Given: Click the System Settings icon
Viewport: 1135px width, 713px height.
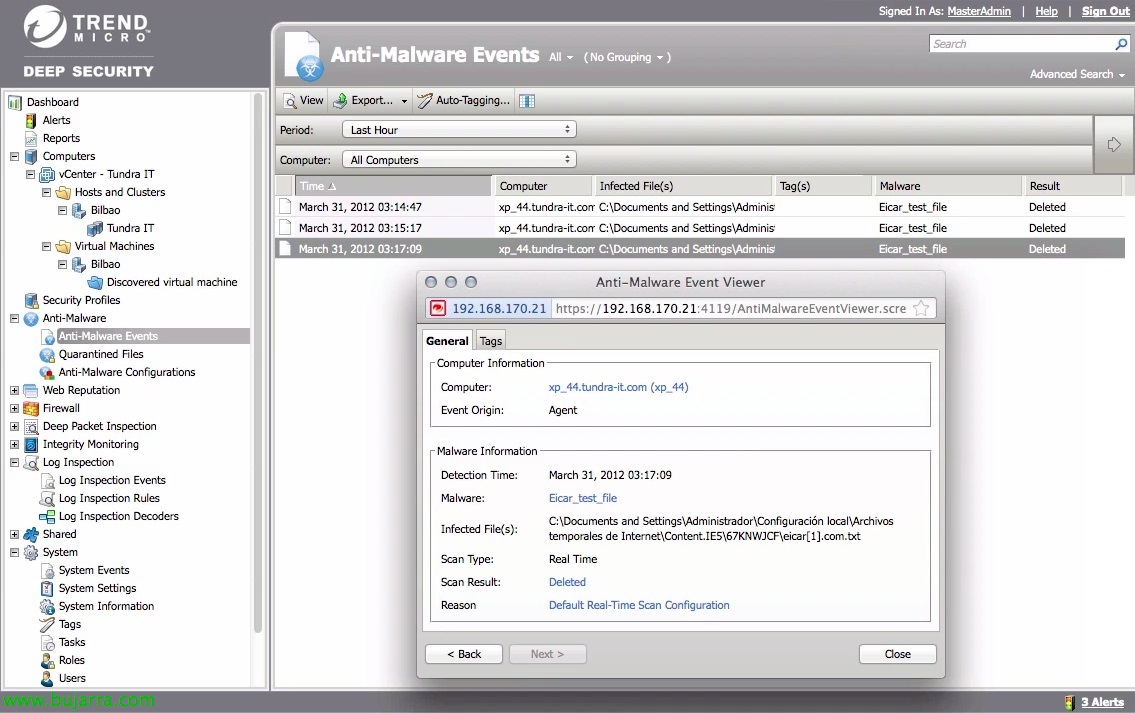Looking at the screenshot, I should click(47, 588).
